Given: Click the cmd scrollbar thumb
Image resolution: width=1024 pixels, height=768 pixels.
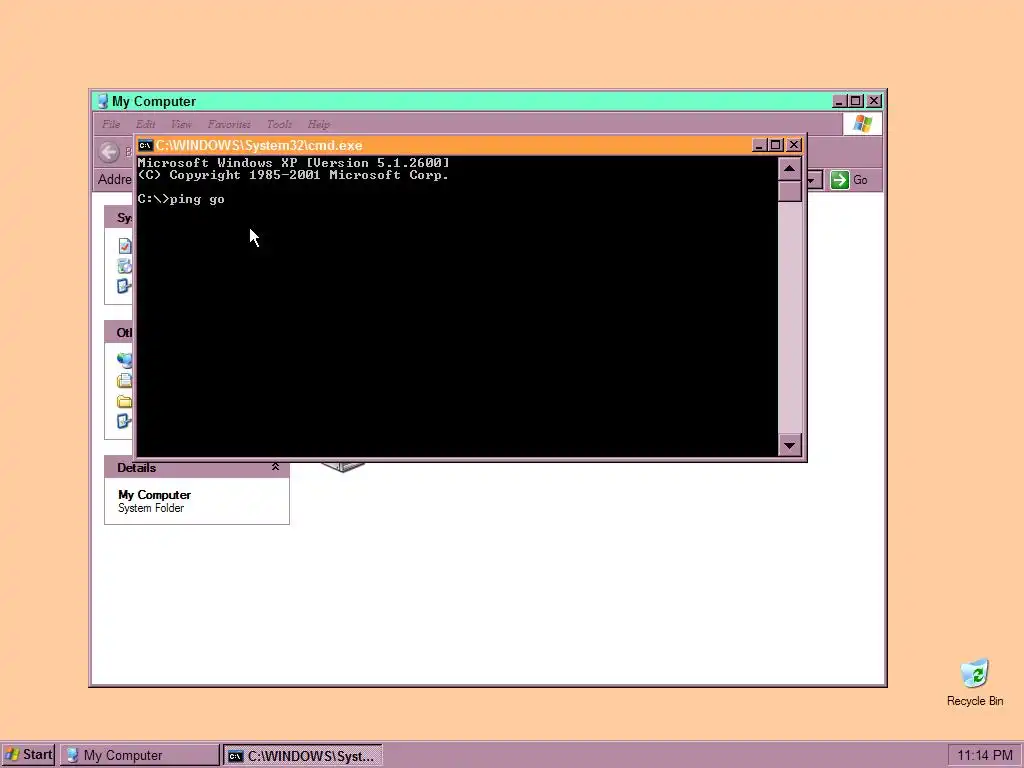Looking at the screenshot, I should (790, 191).
